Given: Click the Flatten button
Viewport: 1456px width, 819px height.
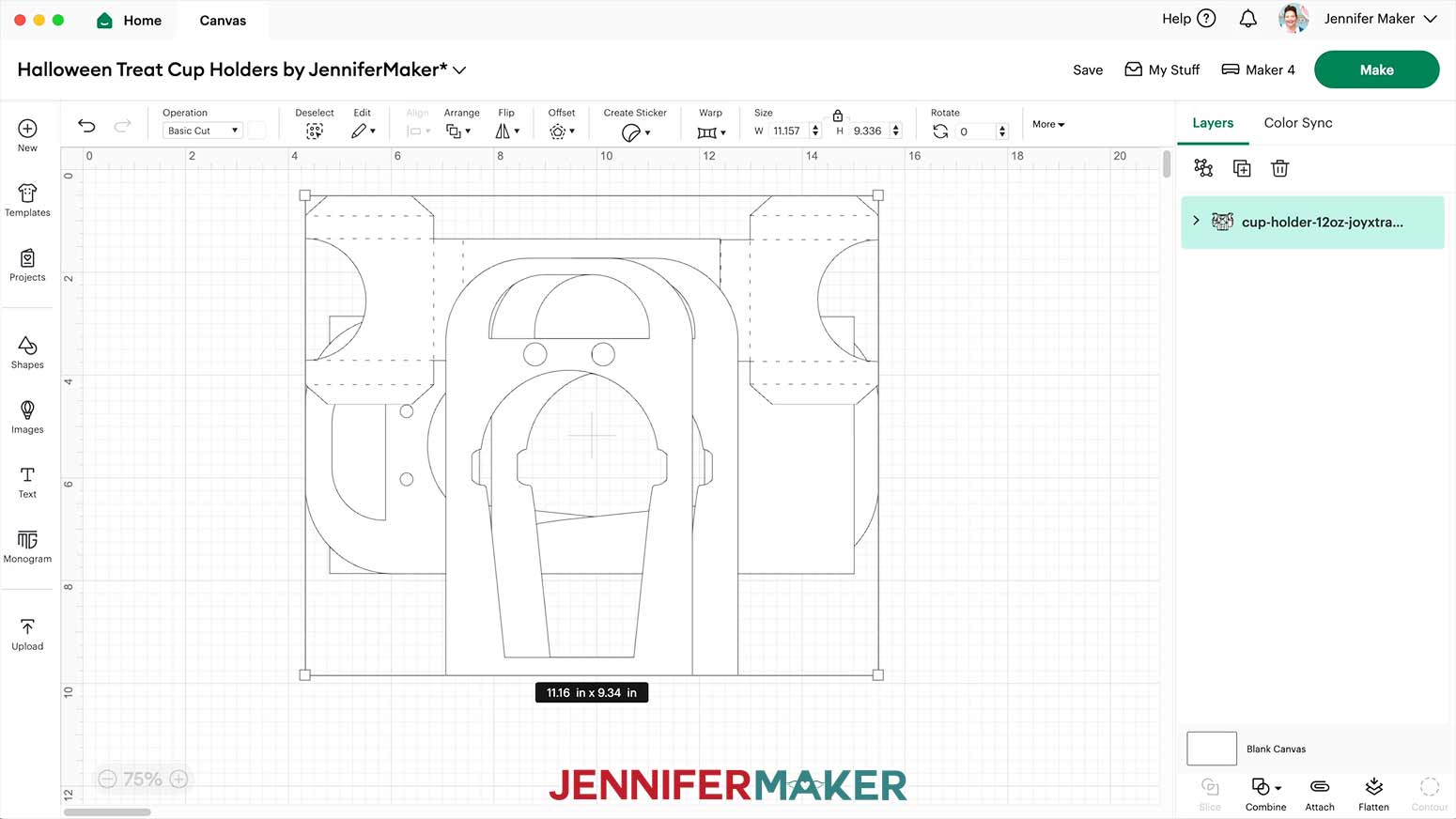Looking at the screenshot, I should click(x=1373, y=794).
